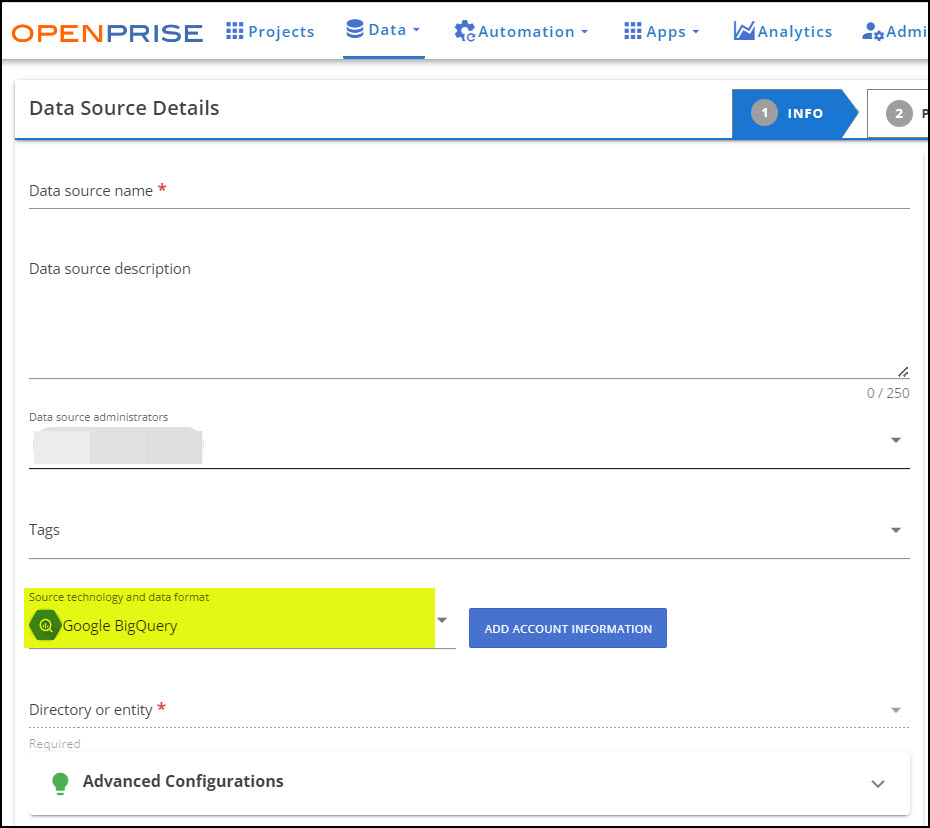Click the Admin user-gear icon
Screen dimensions: 930x828
(x=872, y=32)
